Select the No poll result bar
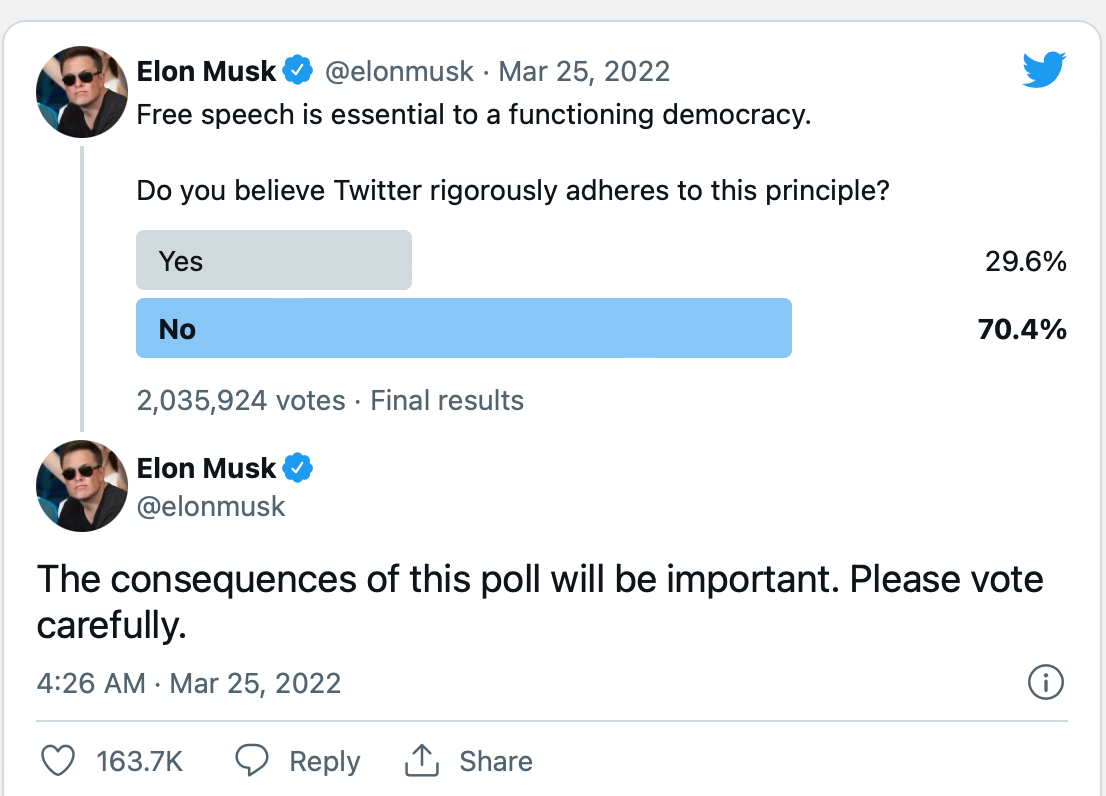Viewport: 1106px width, 796px height. [463, 328]
